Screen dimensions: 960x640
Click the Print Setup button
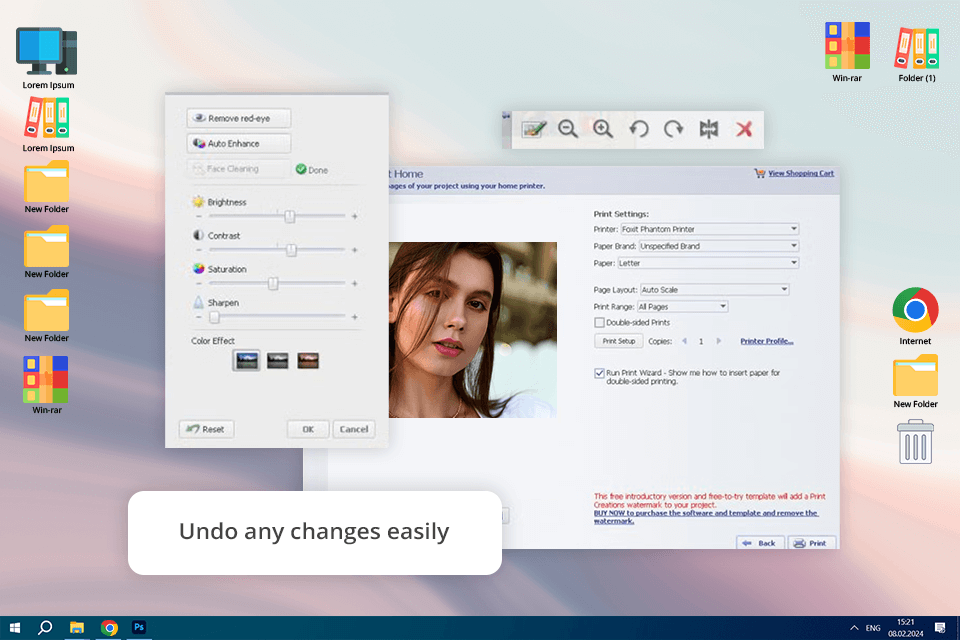click(x=618, y=341)
